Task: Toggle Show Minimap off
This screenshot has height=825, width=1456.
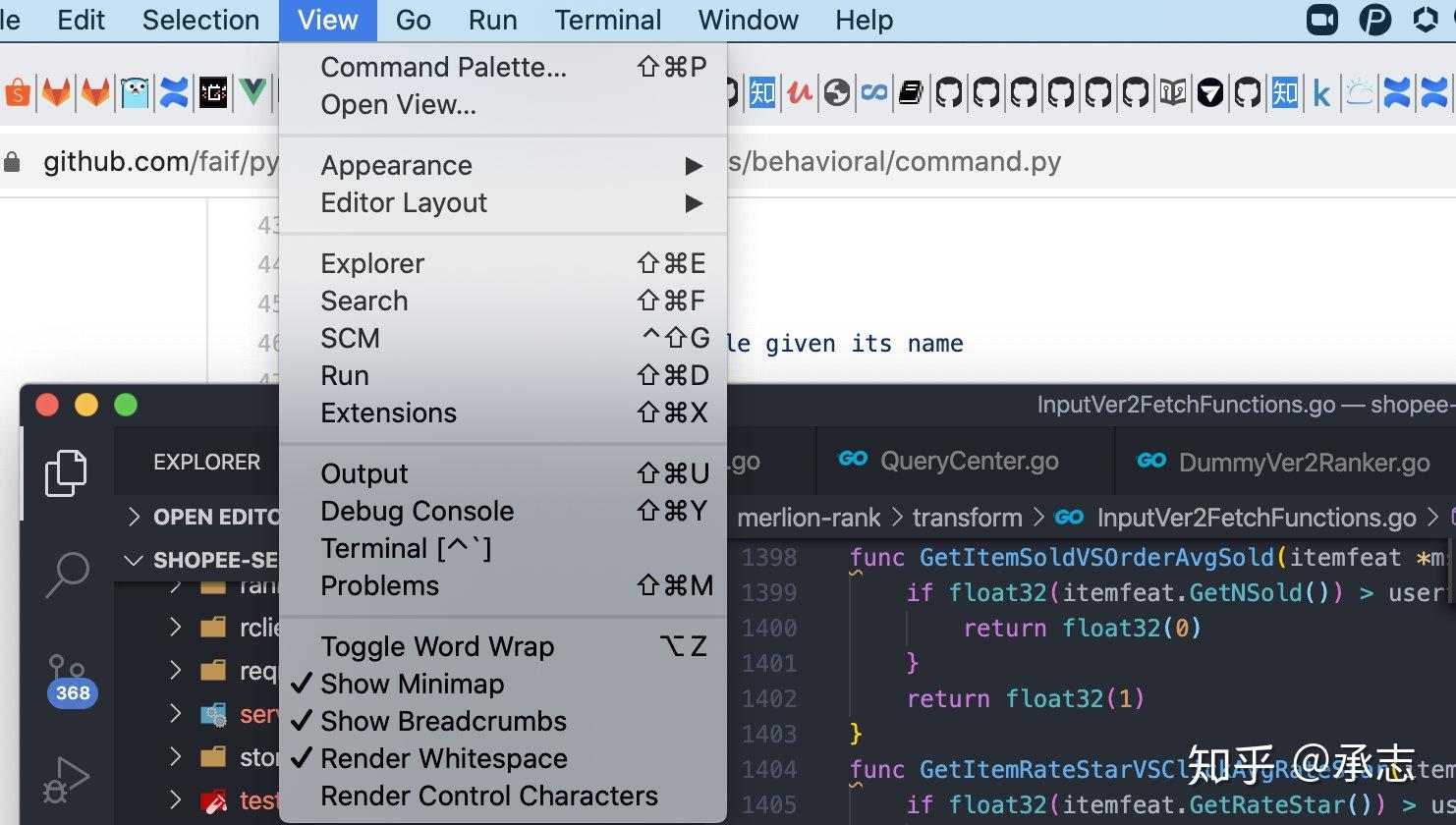Action: pyautogui.click(x=503, y=684)
